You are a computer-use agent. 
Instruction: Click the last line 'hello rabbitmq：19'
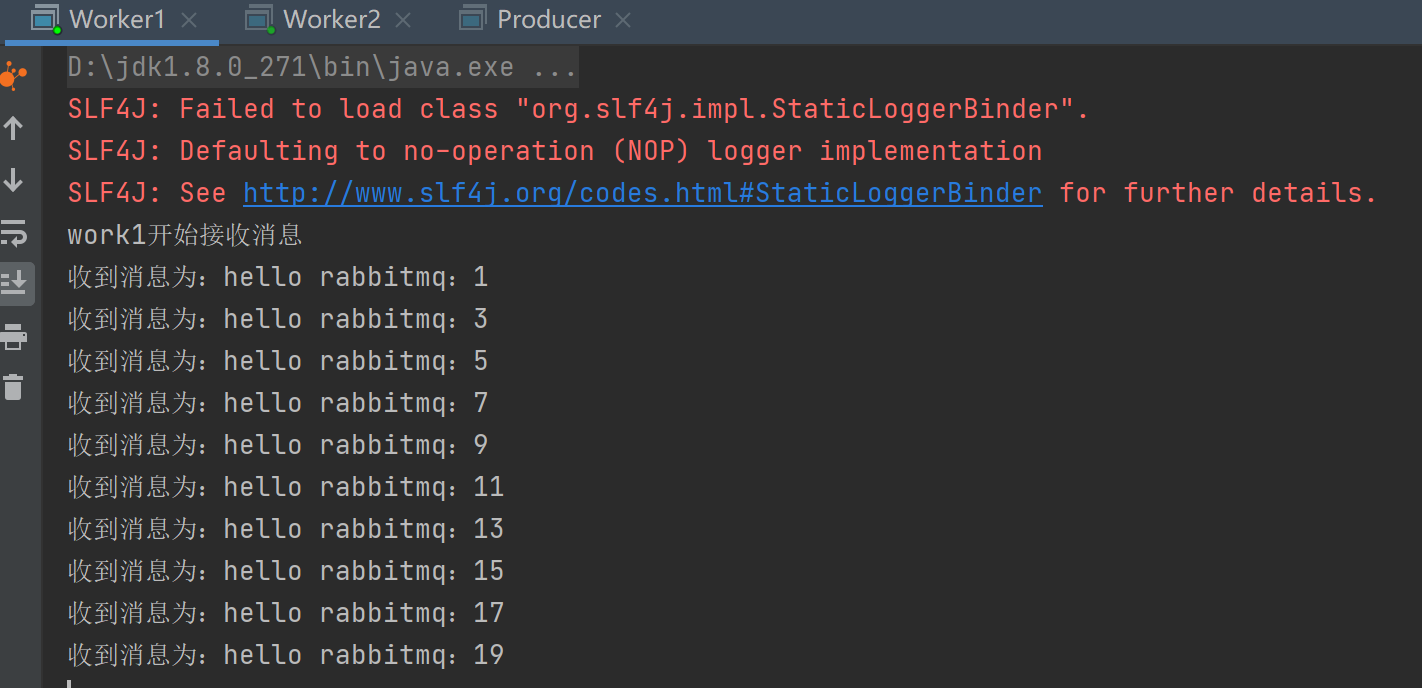pyautogui.click(x=285, y=655)
